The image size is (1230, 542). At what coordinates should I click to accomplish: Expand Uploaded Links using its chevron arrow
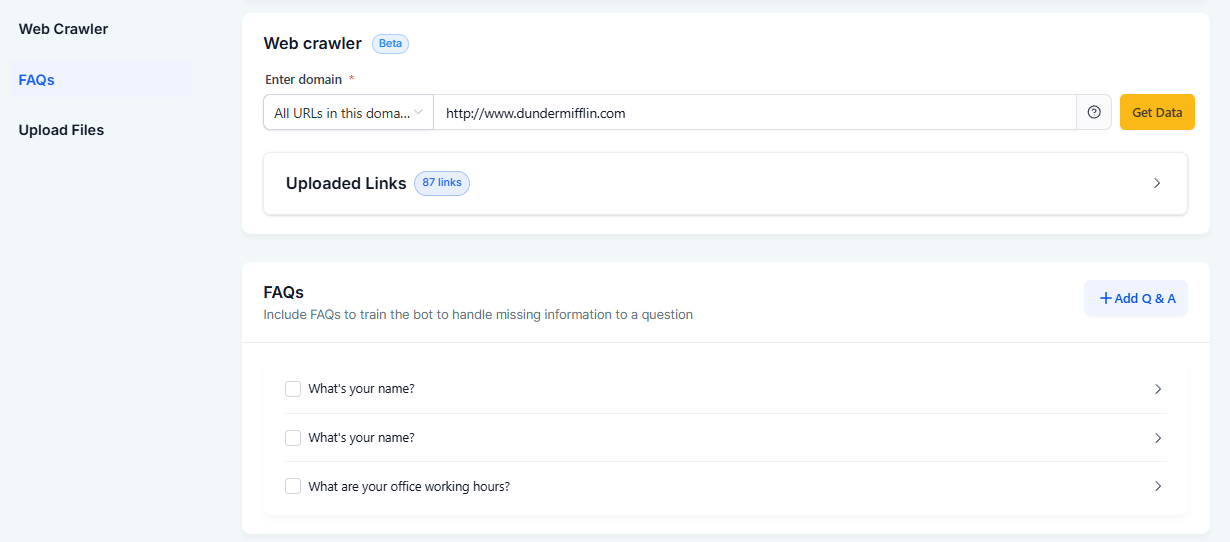pos(1157,183)
